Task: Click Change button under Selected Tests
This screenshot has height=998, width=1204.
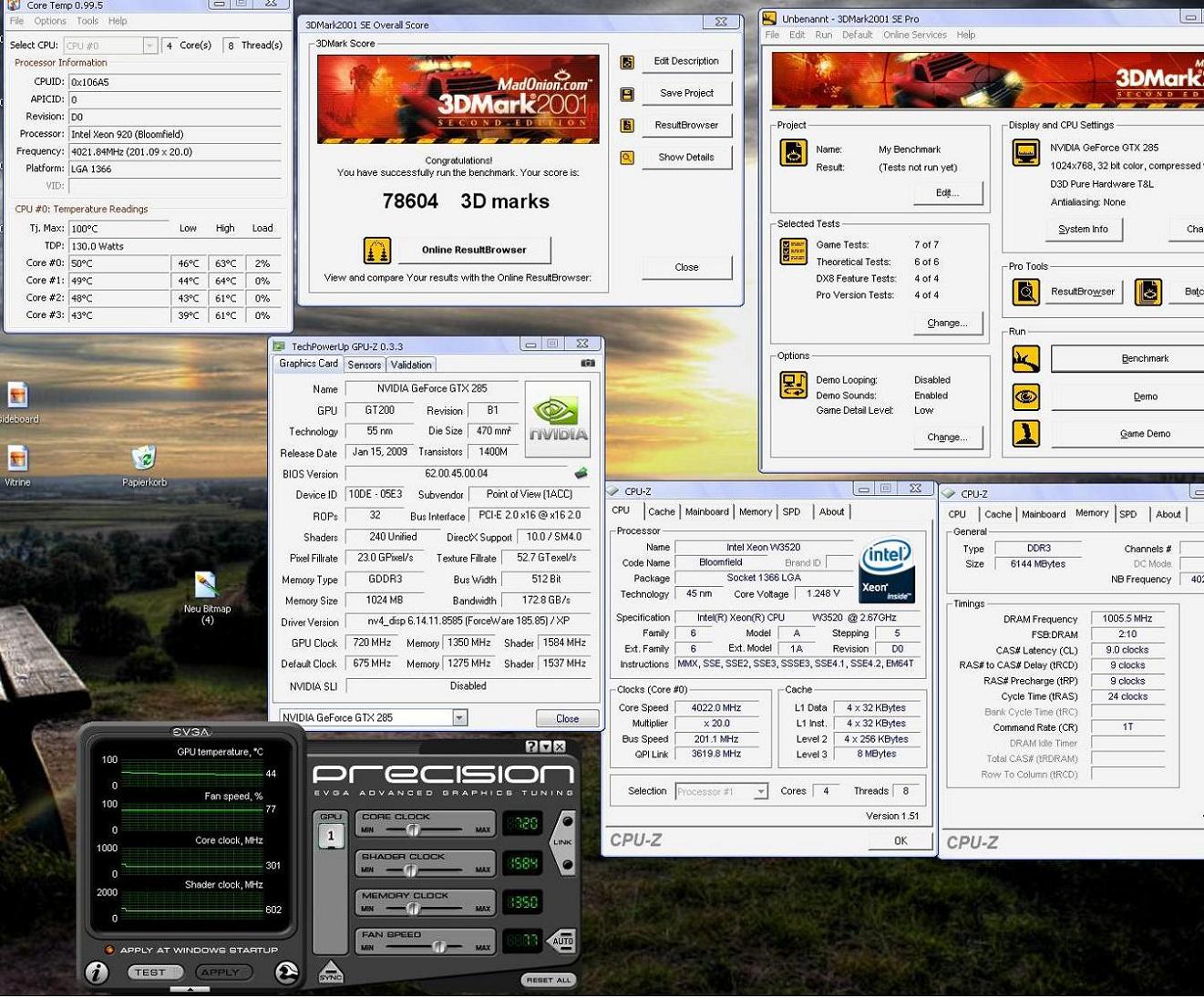Action: [x=947, y=323]
